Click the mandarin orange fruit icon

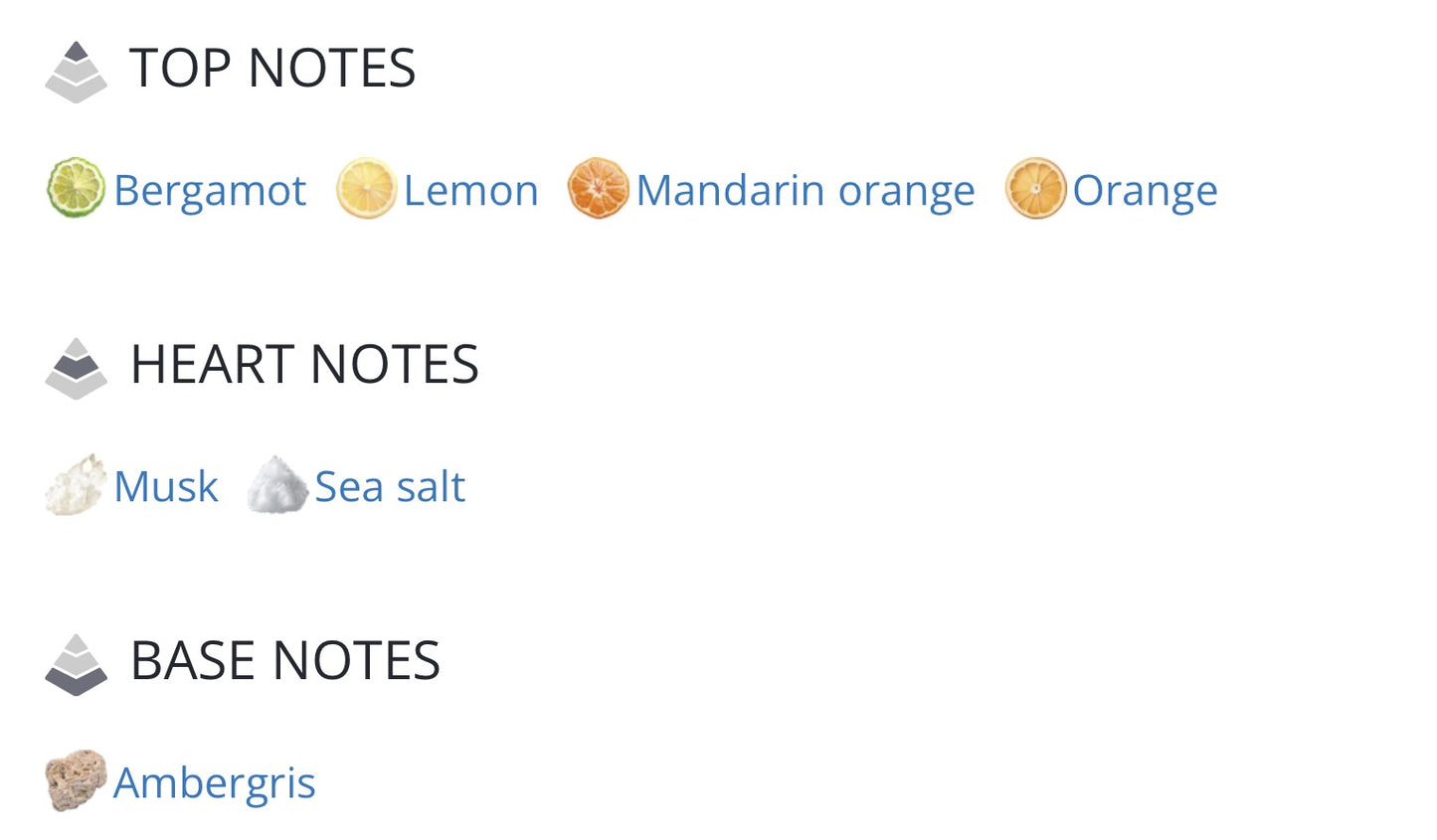[x=598, y=188]
